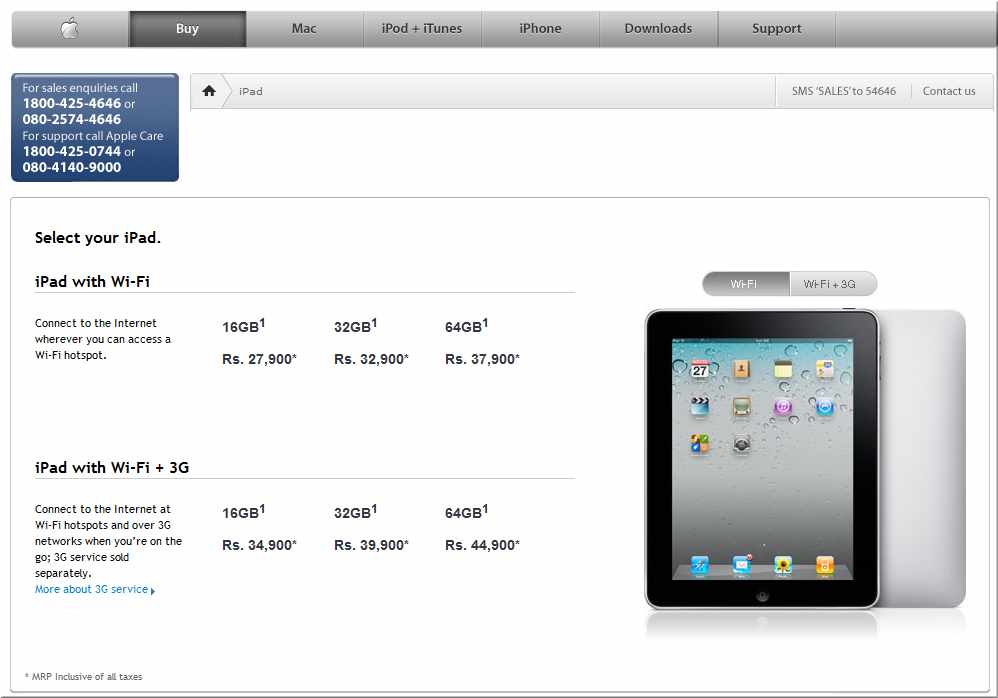
Task: Open the Downloads tab
Action: (658, 29)
